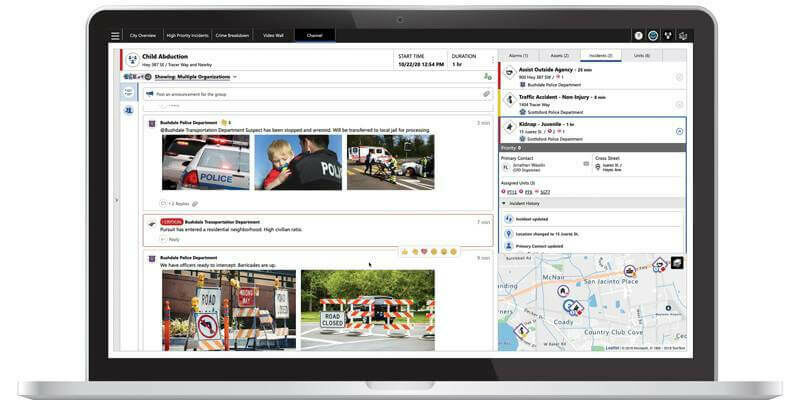Open the Alarms (1) tab
Image resolution: width=800 pixels, height=400 pixels.
pyautogui.click(x=518, y=55)
